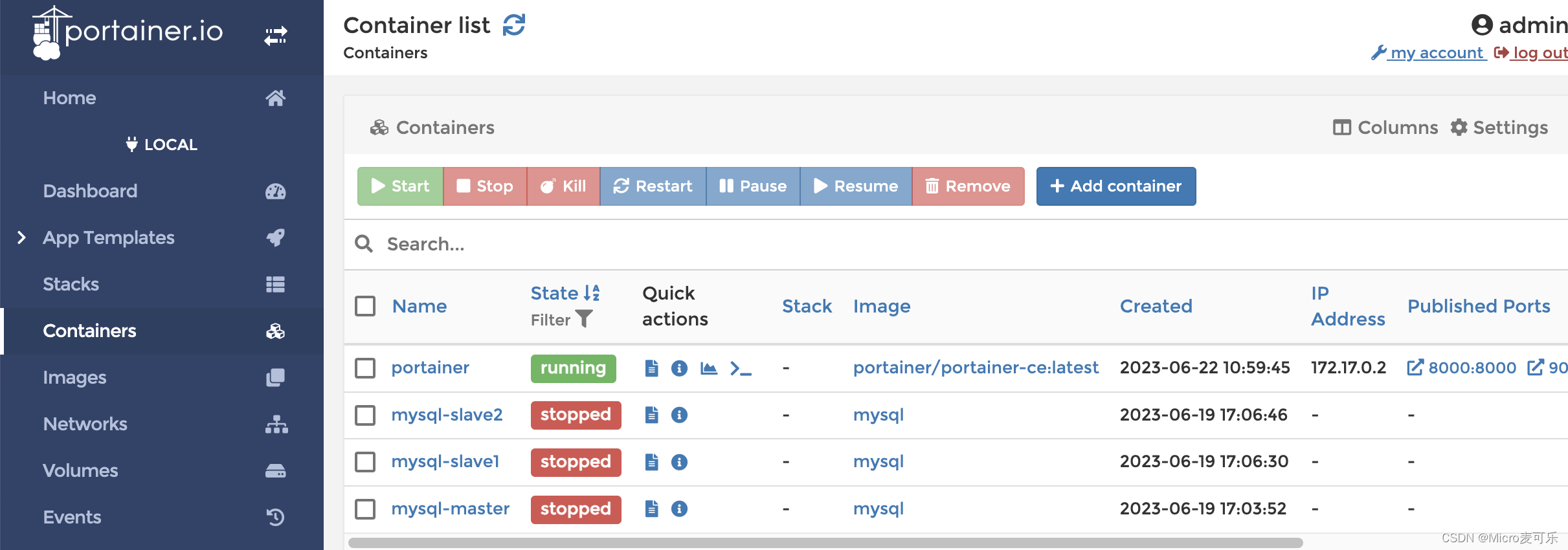
Task: Click the Resume button
Action: pos(856,186)
